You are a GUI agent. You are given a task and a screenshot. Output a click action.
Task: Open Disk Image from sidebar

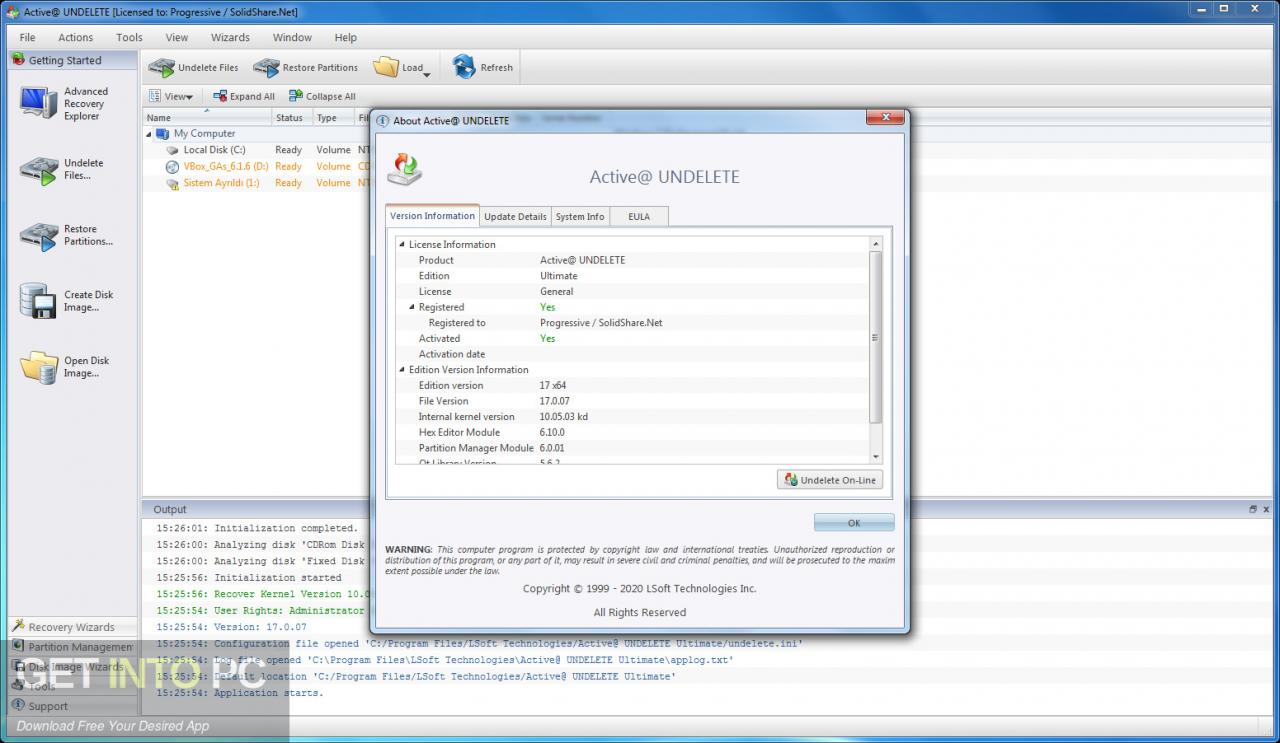click(x=39, y=367)
